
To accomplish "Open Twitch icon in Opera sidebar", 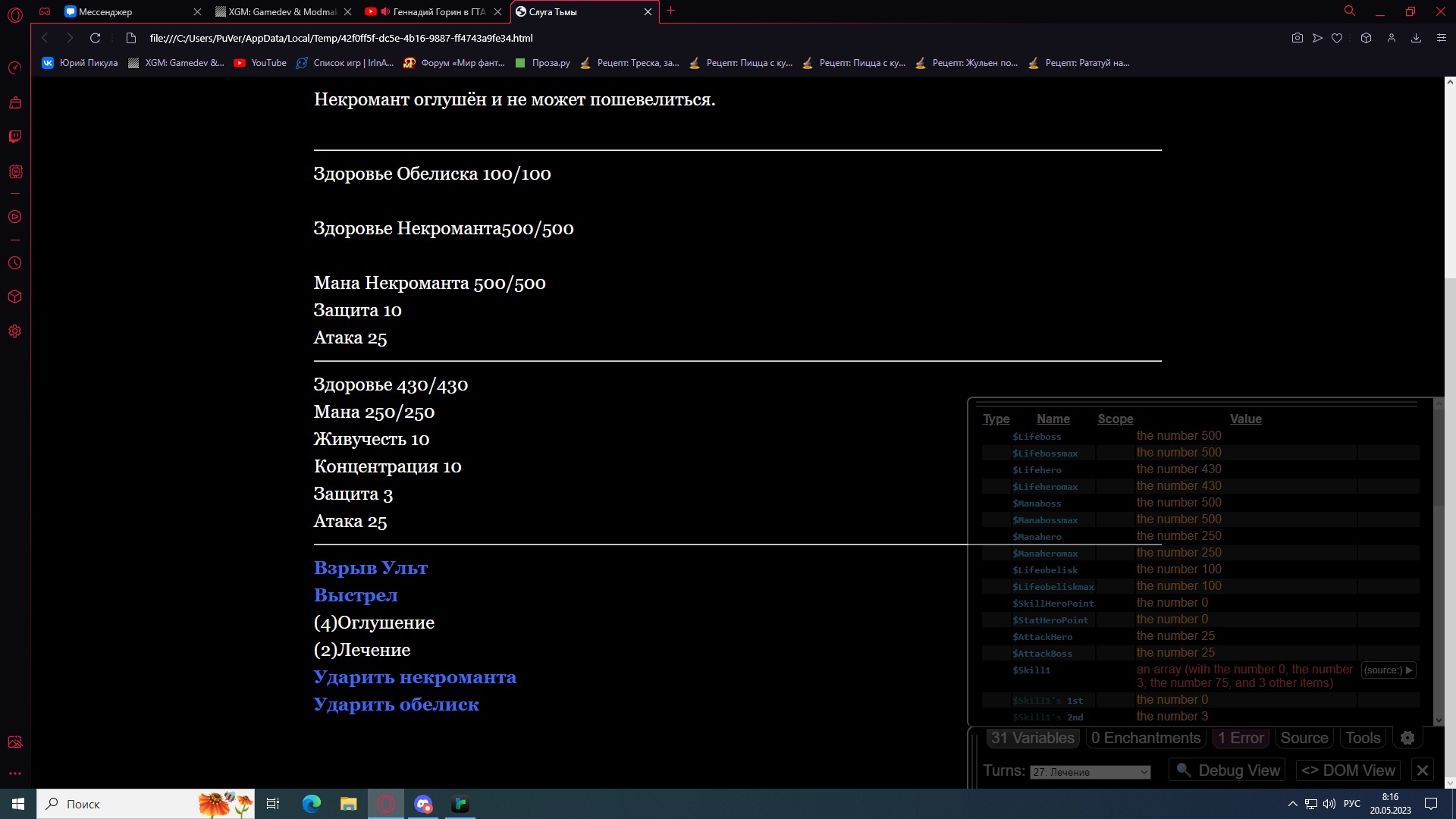I will point(15,136).
